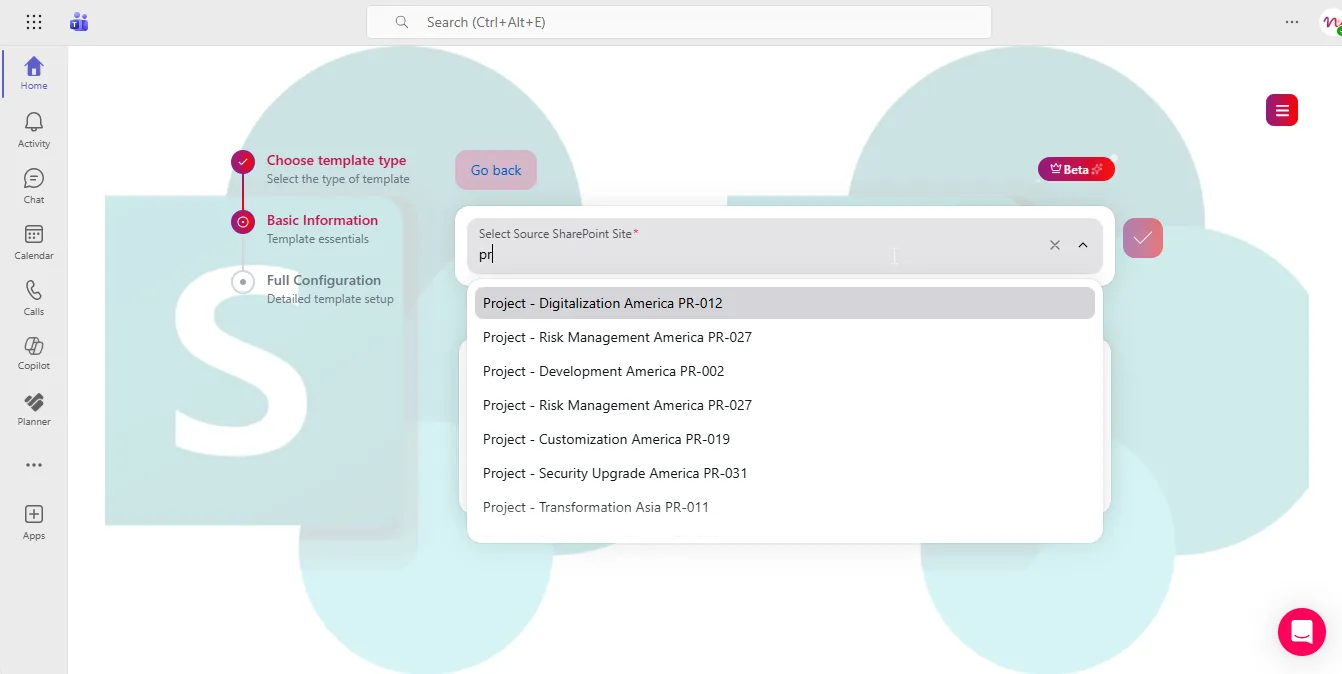Screen dimensions: 1342x674
Task: Open the chat support bubble icon
Action: tap(1302, 632)
